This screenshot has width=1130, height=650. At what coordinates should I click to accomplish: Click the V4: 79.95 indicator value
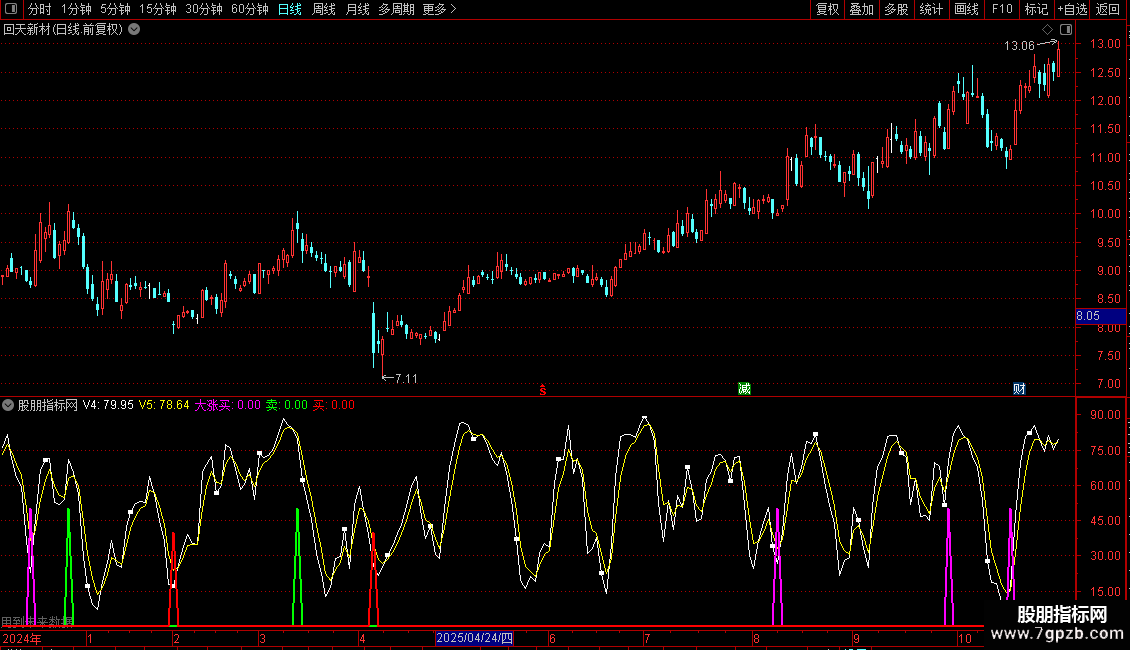click(x=108, y=405)
